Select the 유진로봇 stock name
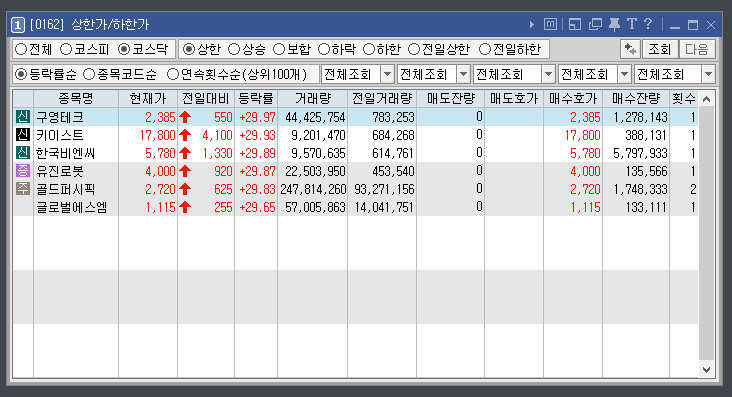732x397 pixels. 60,171
